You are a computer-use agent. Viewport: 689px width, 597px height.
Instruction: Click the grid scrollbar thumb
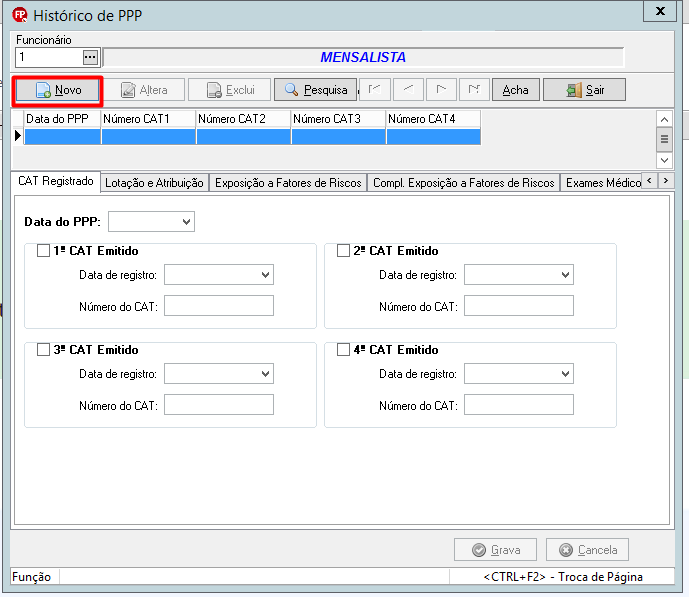point(664,139)
